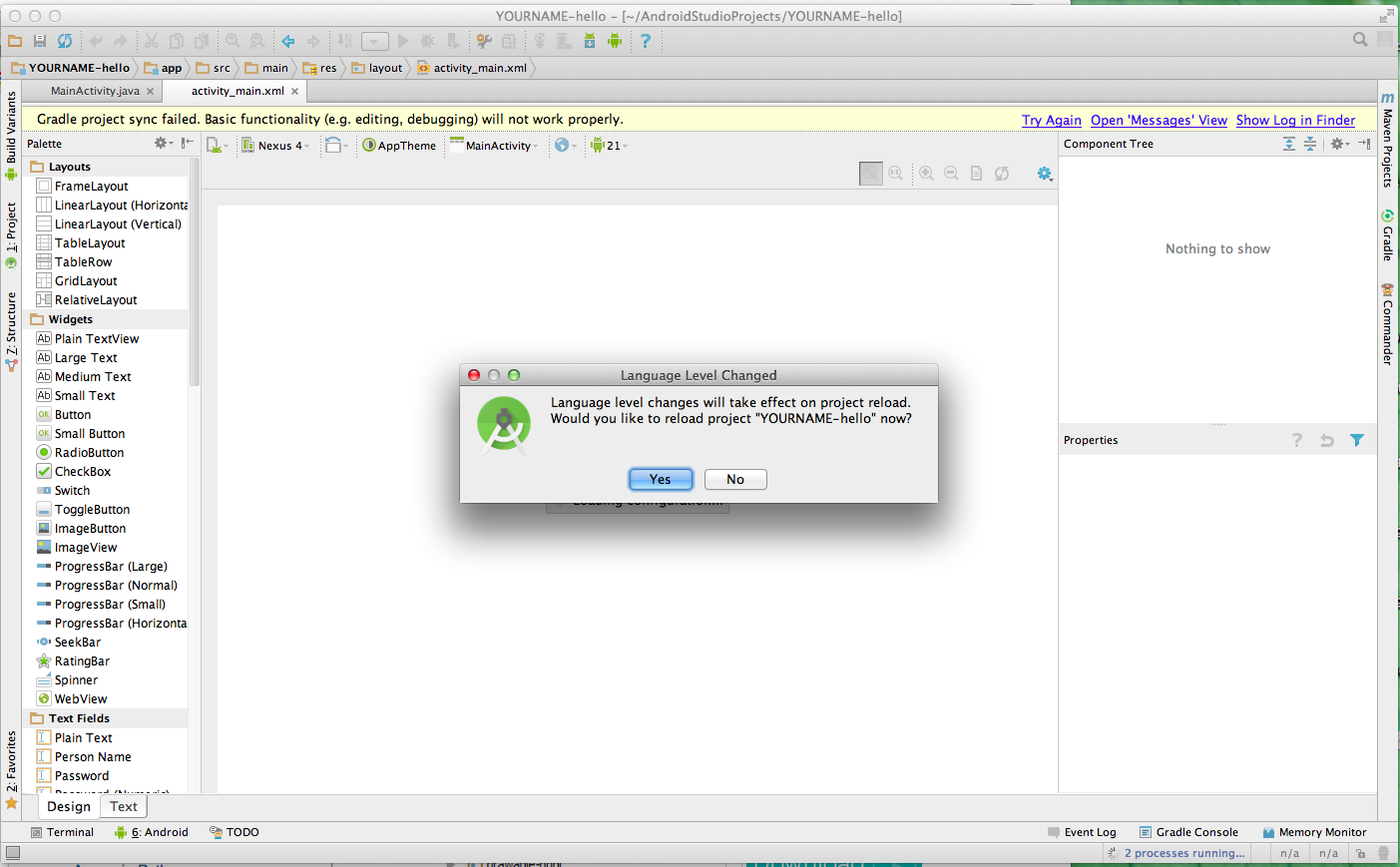Viewport: 1400px width, 867px height.
Task: Open the run configuration dropdown
Action: [375, 41]
